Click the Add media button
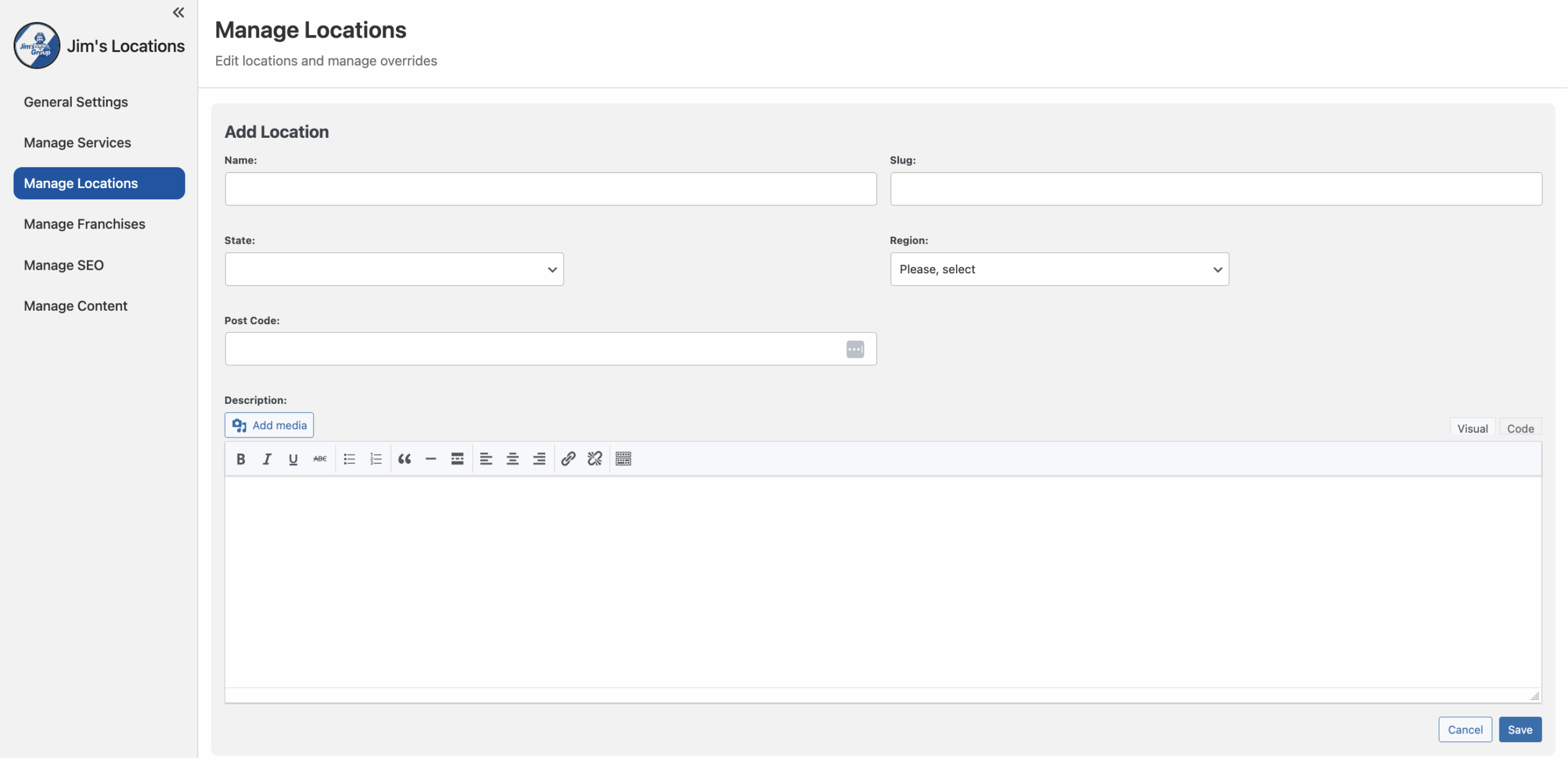 coord(269,425)
